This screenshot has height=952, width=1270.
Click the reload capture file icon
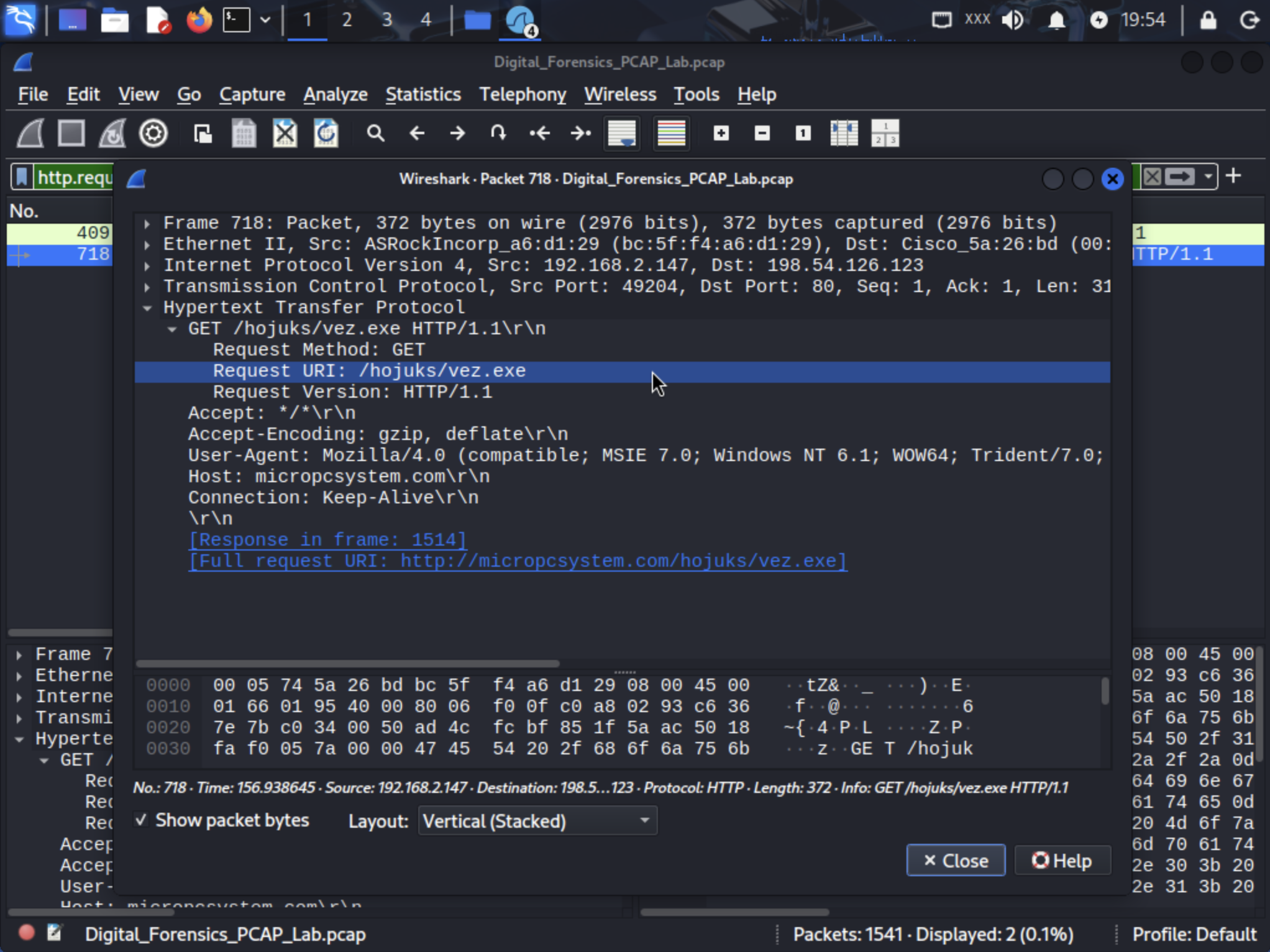click(326, 133)
